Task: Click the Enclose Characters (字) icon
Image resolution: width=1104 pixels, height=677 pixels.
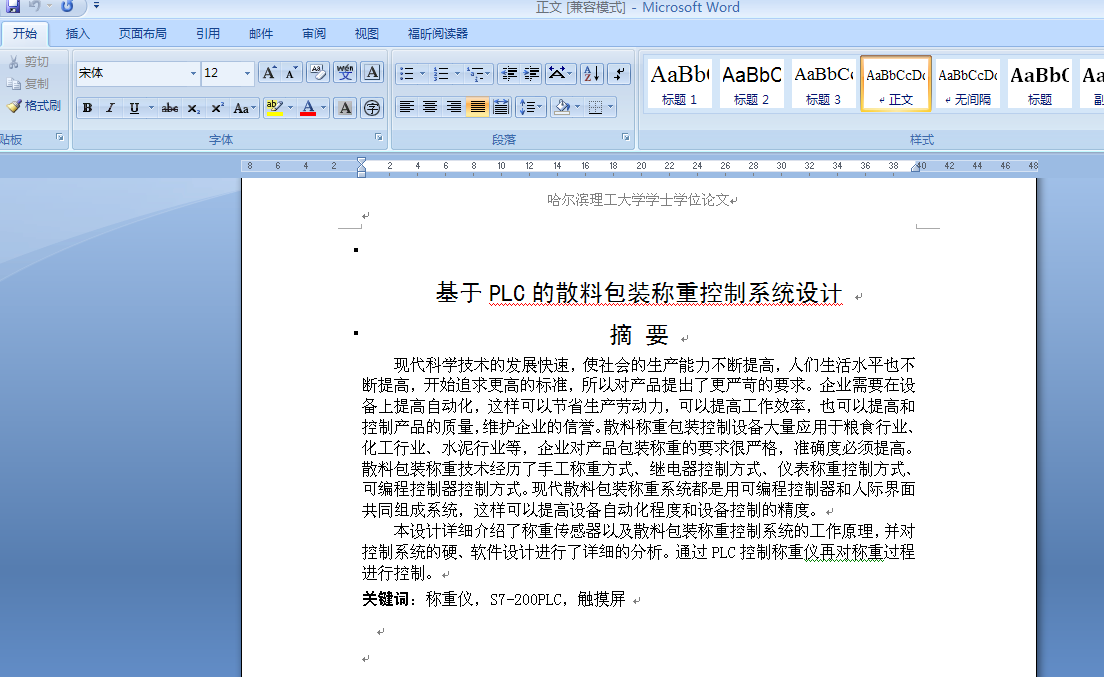Action: tap(372, 108)
